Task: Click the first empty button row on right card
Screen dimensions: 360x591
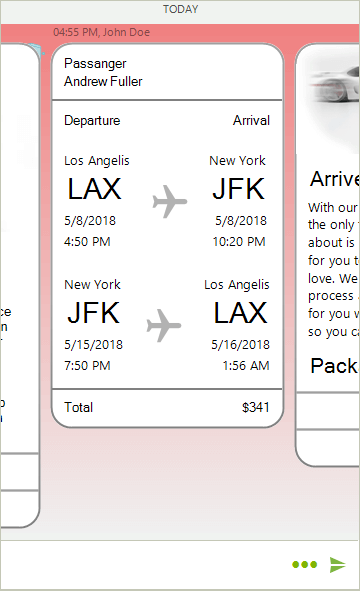Action: pyautogui.click(x=328, y=411)
